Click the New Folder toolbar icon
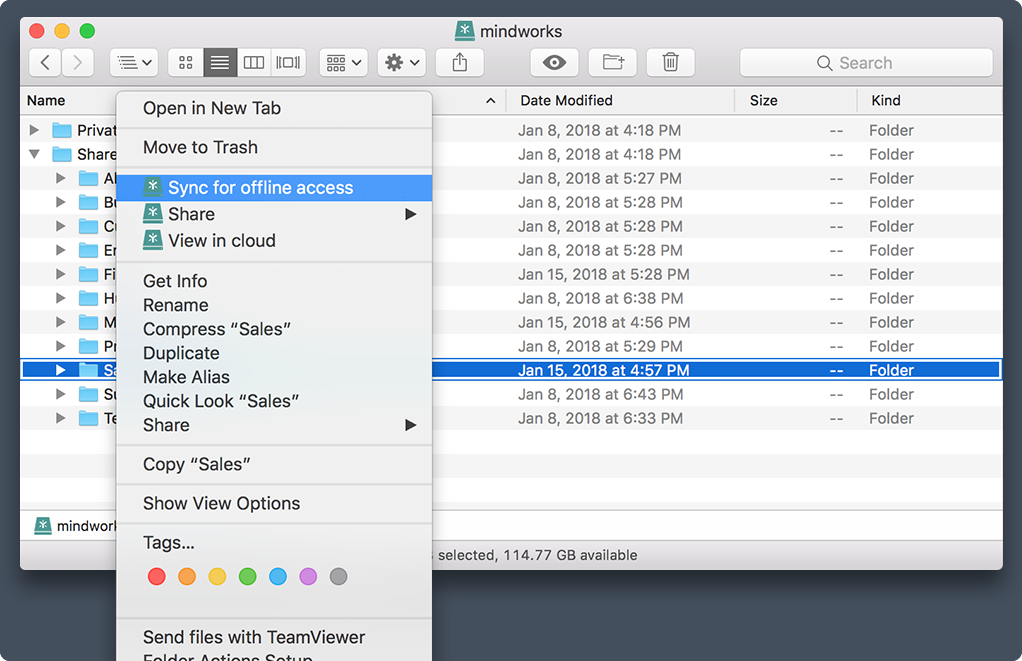 [613, 63]
